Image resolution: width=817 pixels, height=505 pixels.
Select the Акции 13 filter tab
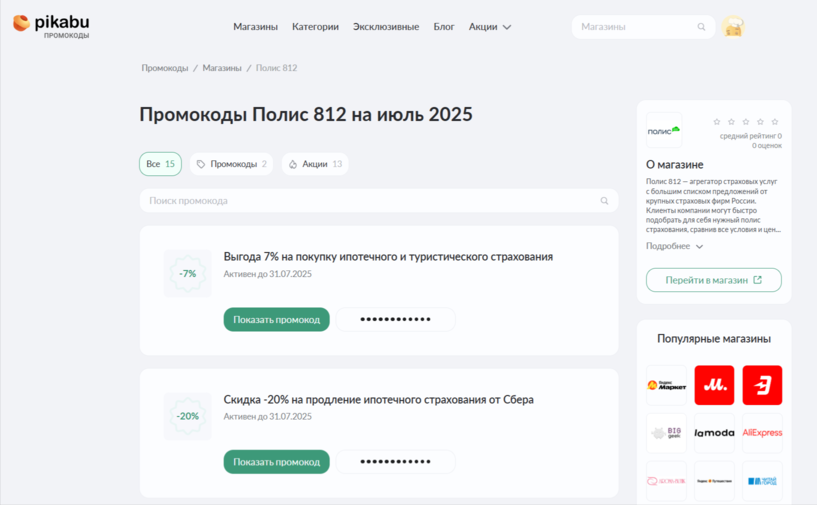click(315, 164)
